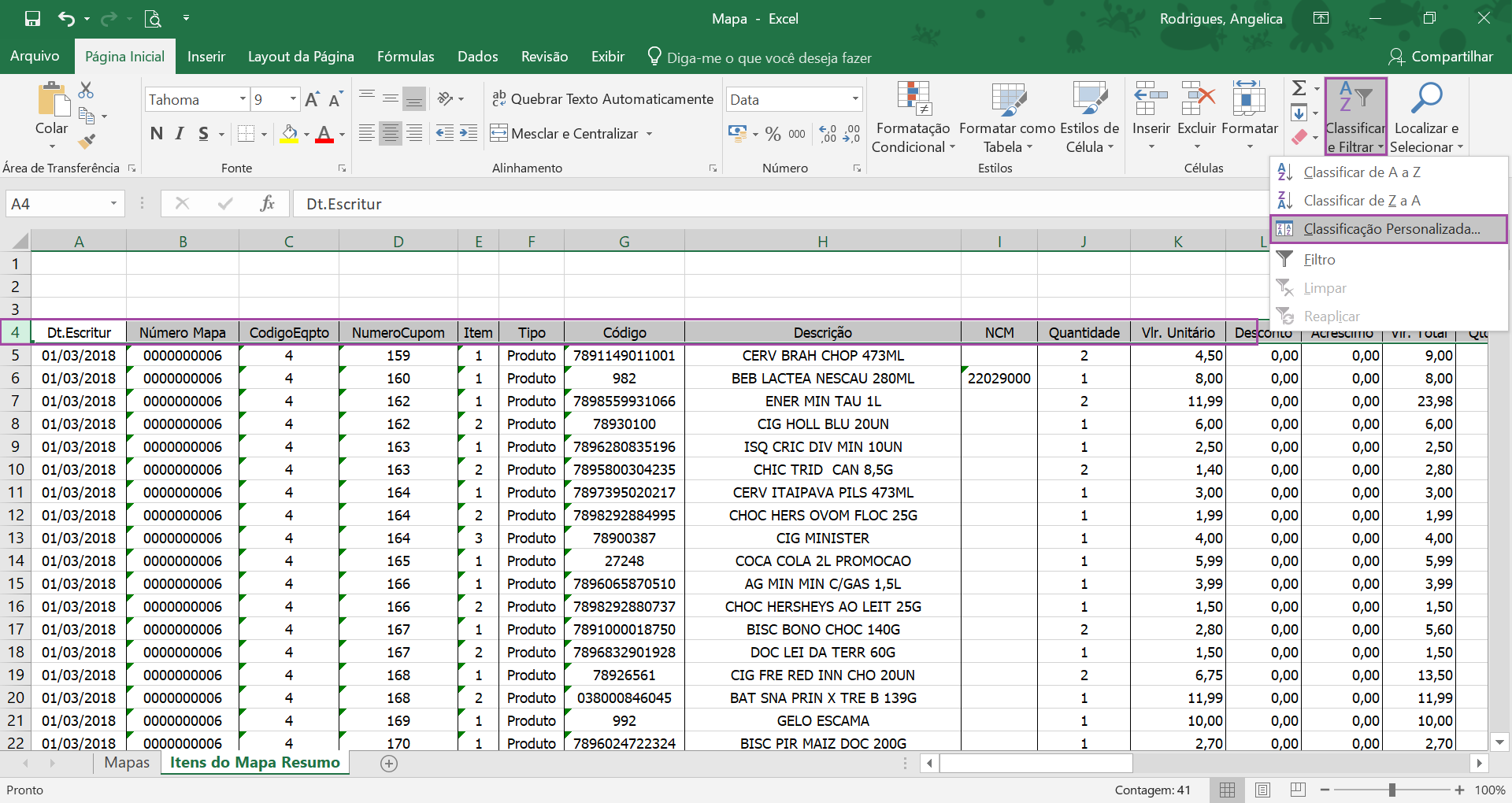Open the Arquivo tab
This screenshot has width=1512, height=803.
pyautogui.click(x=35, y=57)
